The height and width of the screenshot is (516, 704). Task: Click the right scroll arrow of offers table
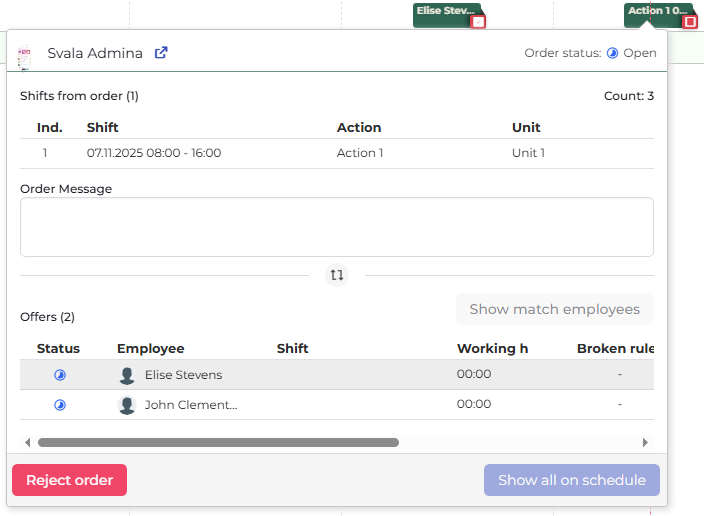[x=645, y=442]
